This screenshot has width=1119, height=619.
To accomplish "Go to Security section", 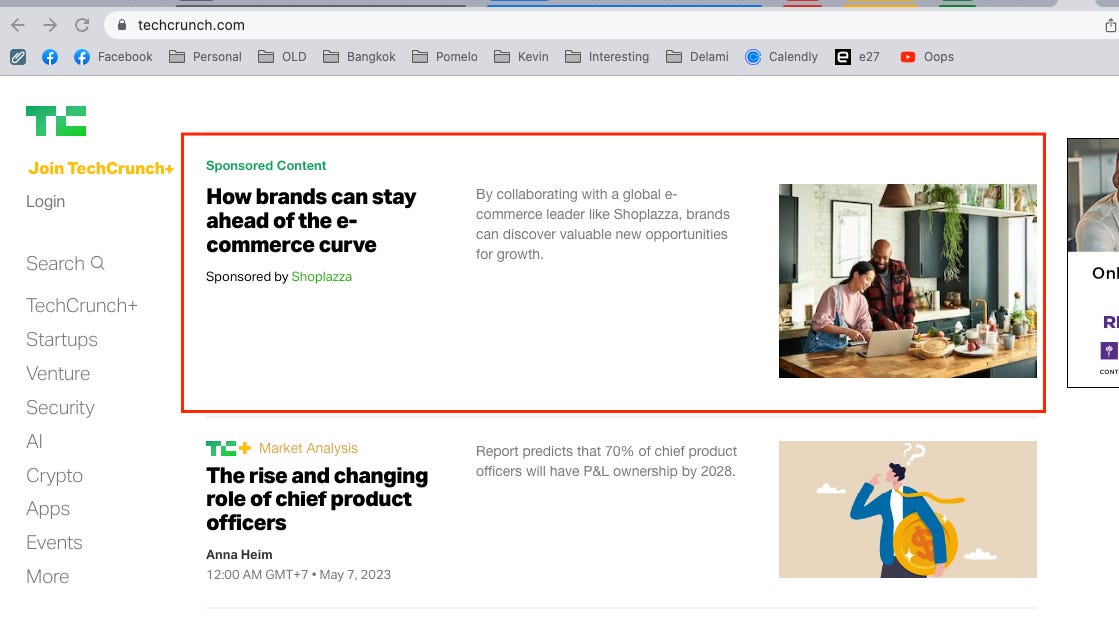I will coord(61,408).
